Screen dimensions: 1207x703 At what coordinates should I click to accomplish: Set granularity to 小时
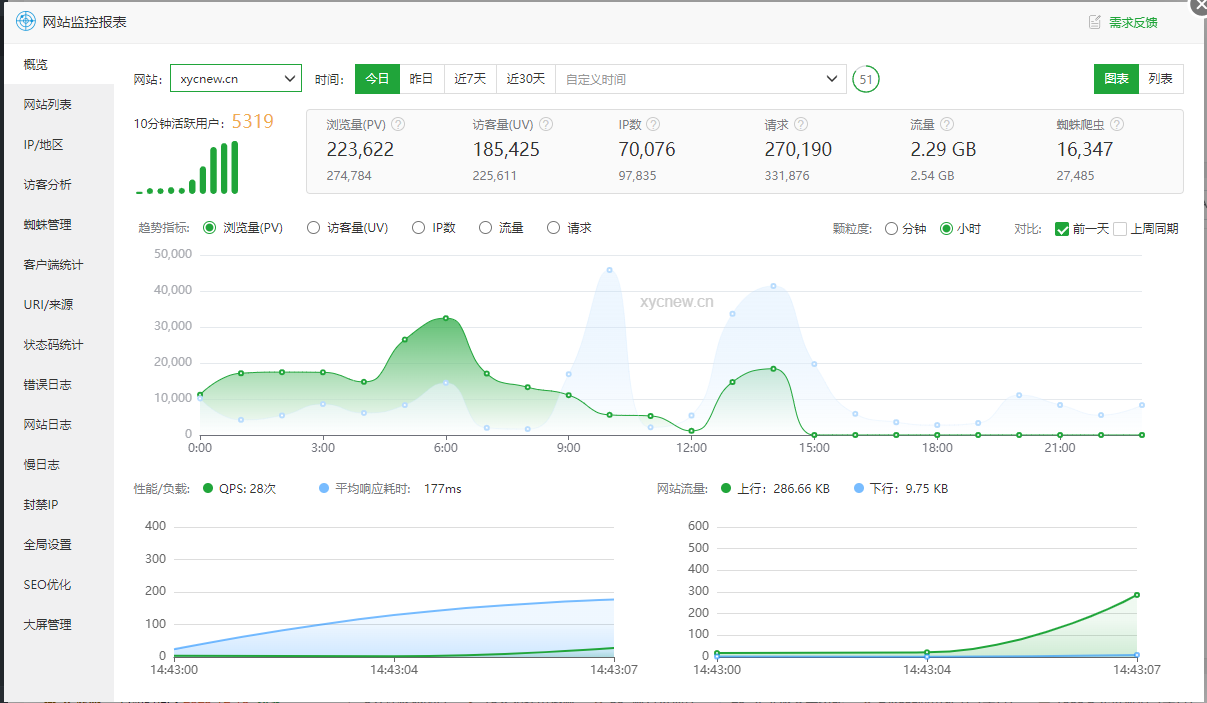pyautogui.click(x=946, y=229)
